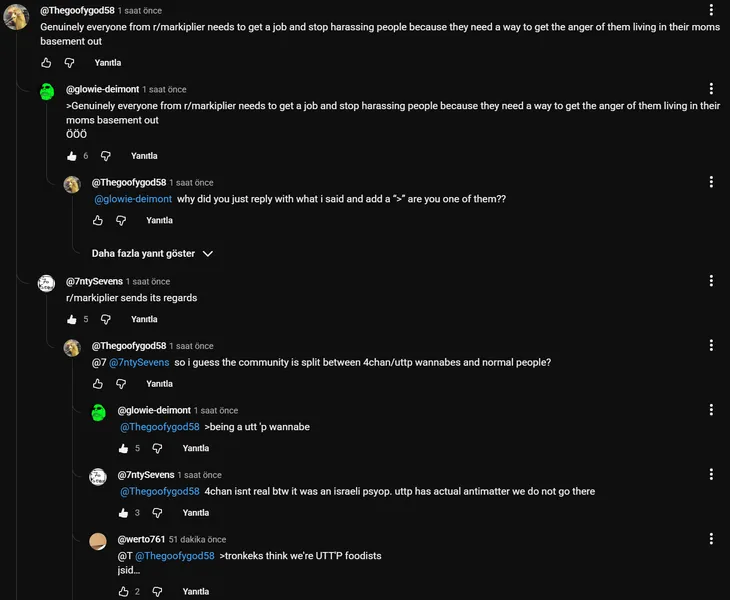Reply to @werto761 with Yanıtla
730x600 pixels.
pos(196,592)
